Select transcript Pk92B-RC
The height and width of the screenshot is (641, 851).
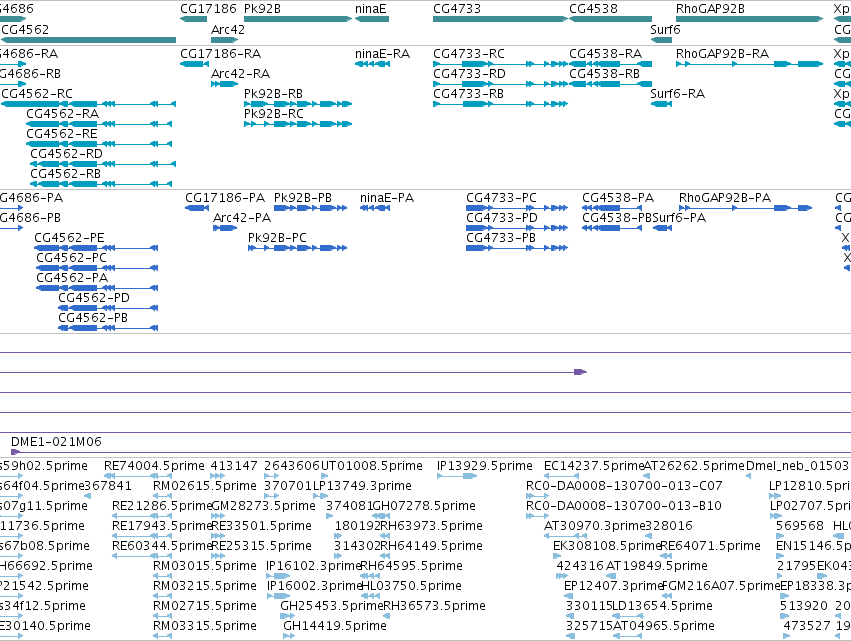(274, 114)
